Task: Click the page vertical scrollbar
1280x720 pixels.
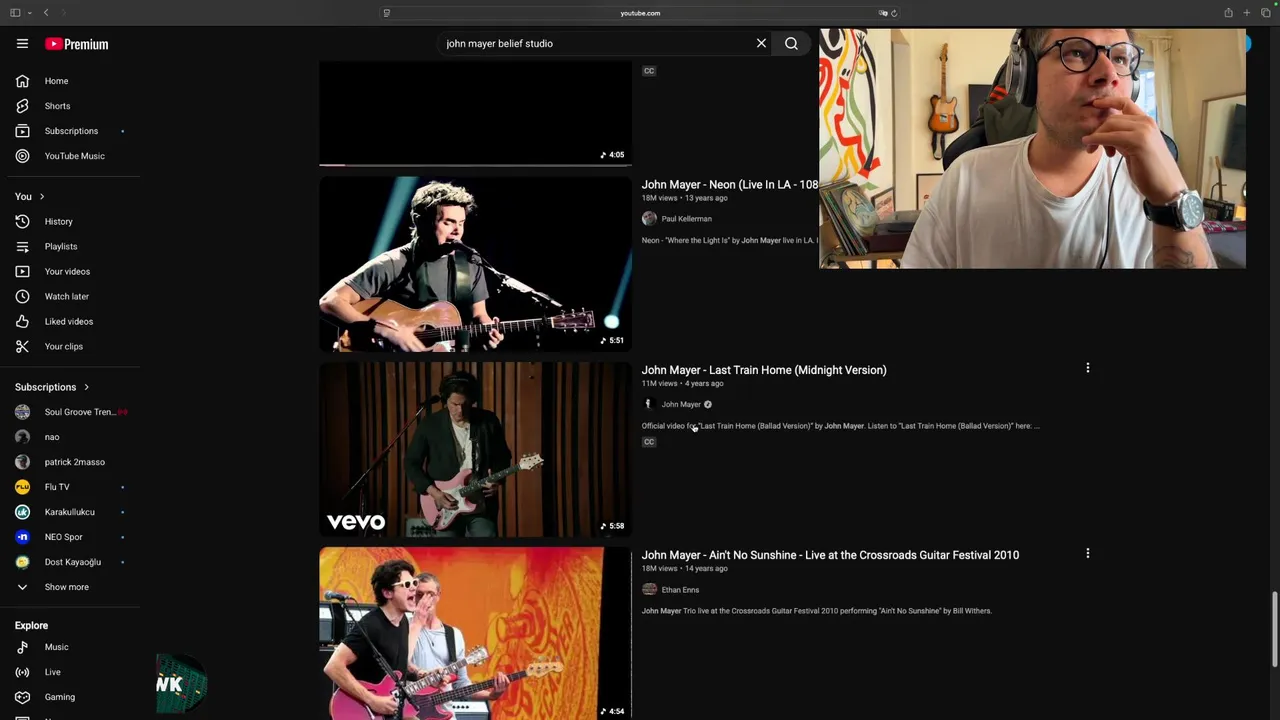Action: tap(1274, 630)
